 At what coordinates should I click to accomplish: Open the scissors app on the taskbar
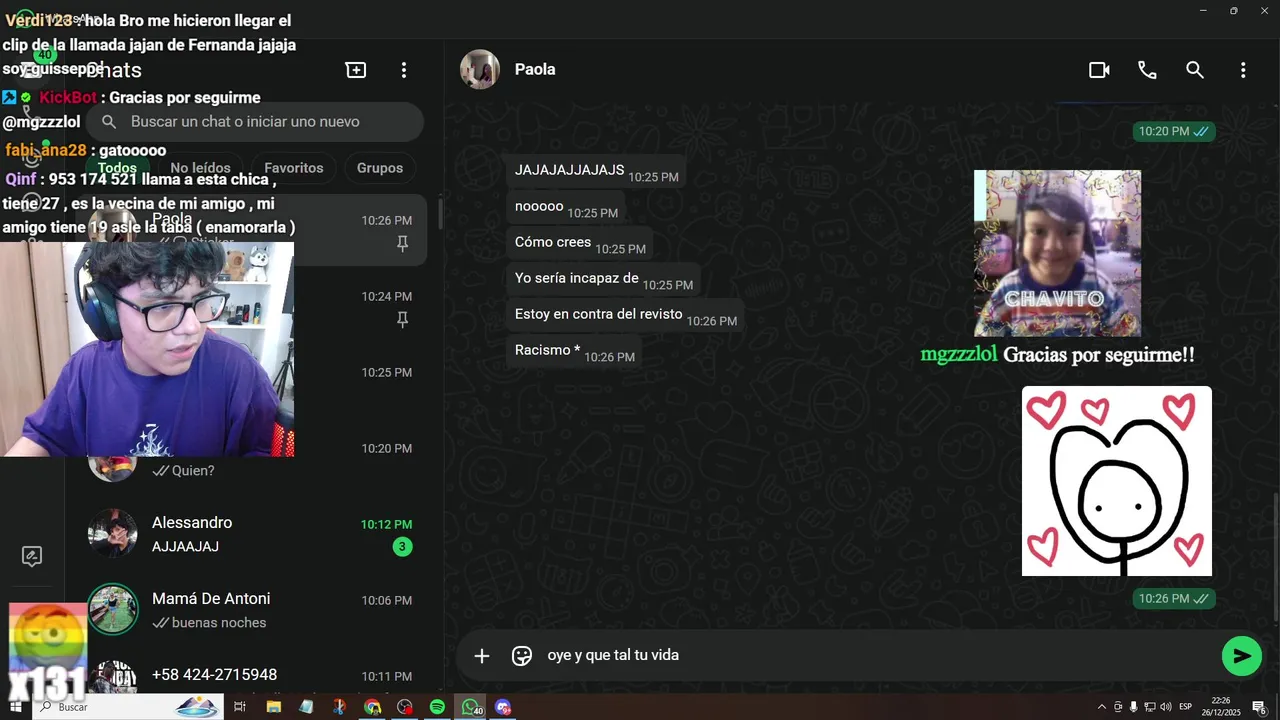pos(339,707)
